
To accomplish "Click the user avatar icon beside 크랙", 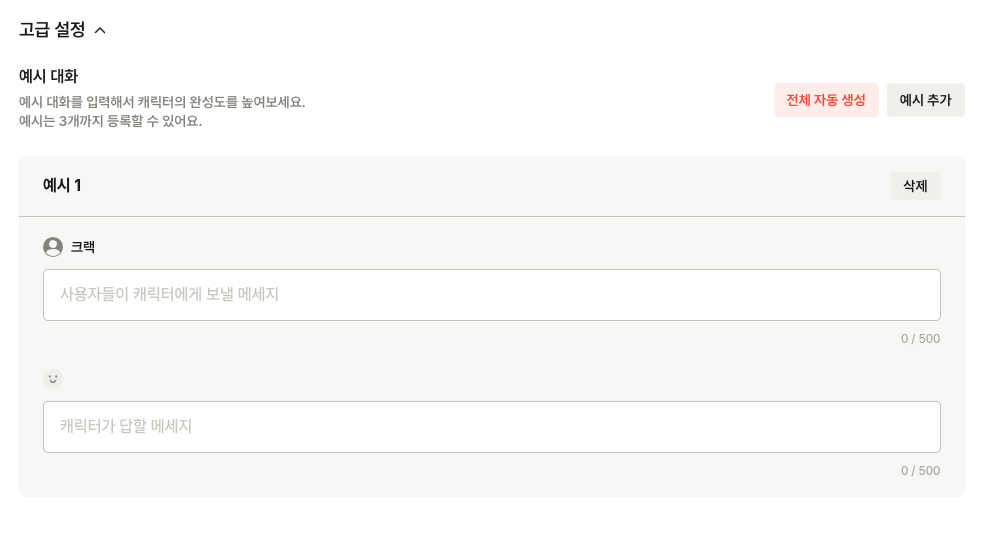I will click(x=53, y=246).
